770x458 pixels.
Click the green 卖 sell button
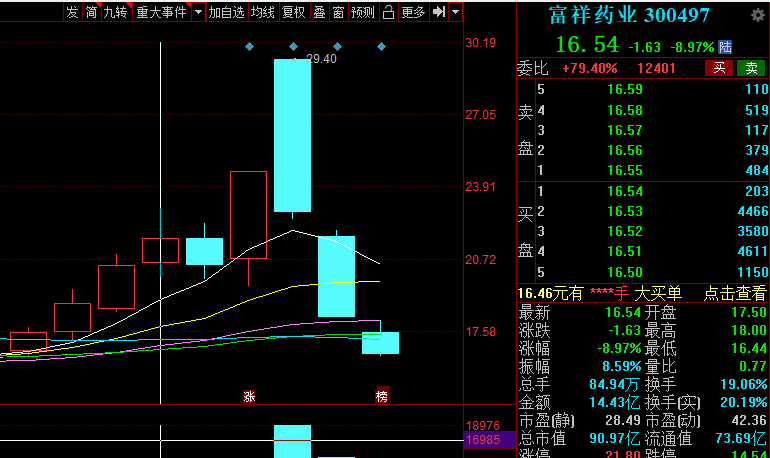(751, 68)
